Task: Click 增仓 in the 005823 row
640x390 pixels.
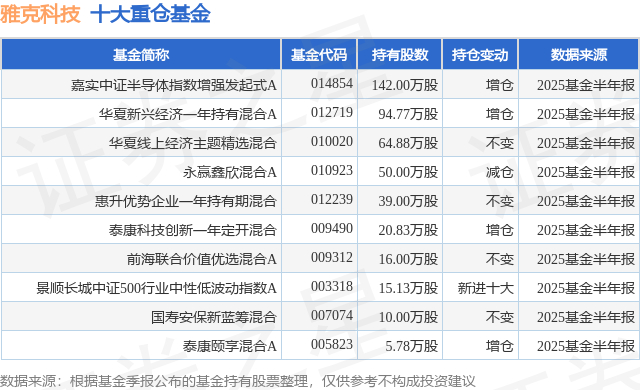Action: (500, 346)
